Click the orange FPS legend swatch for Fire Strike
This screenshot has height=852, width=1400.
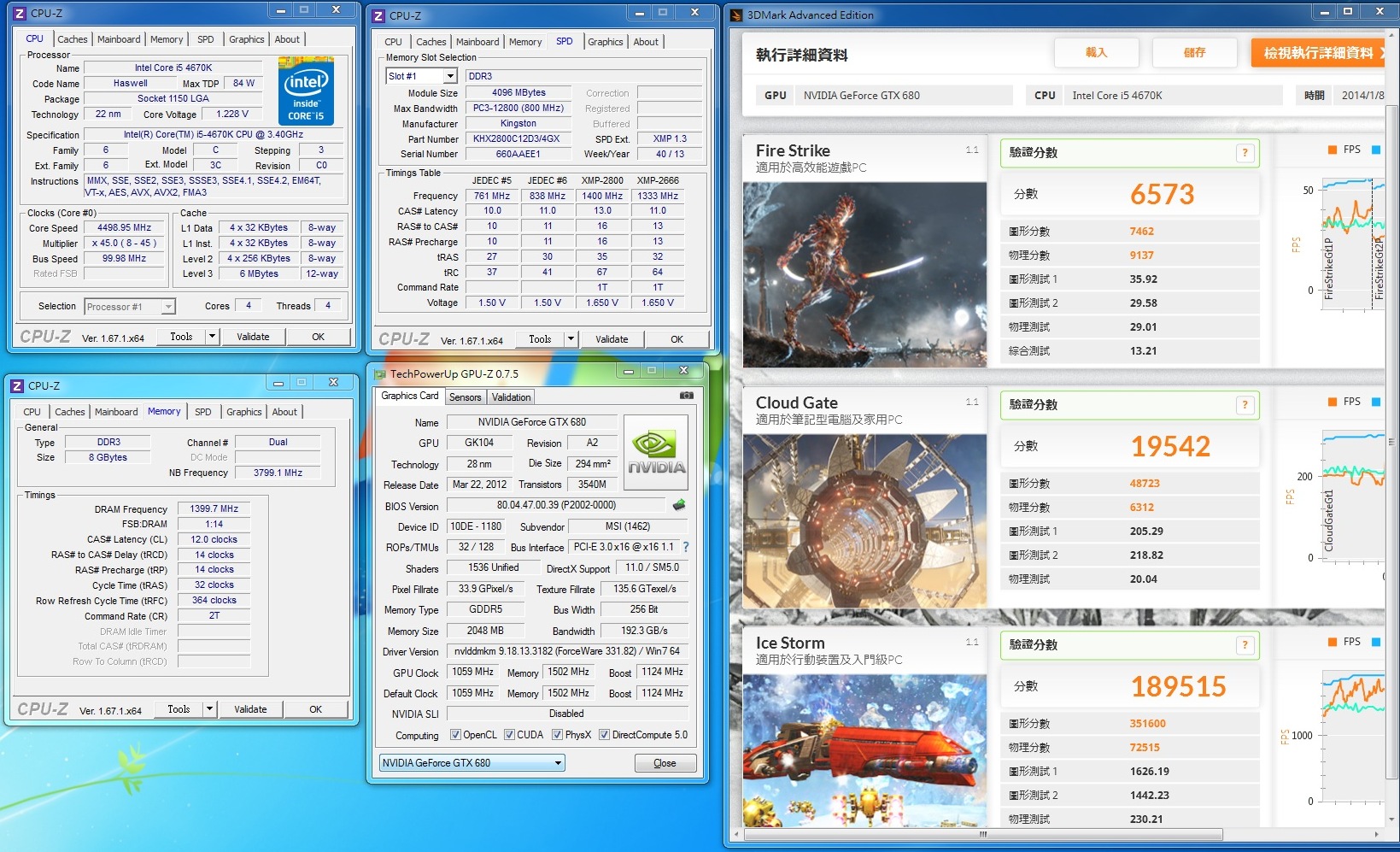point(1332,150)
